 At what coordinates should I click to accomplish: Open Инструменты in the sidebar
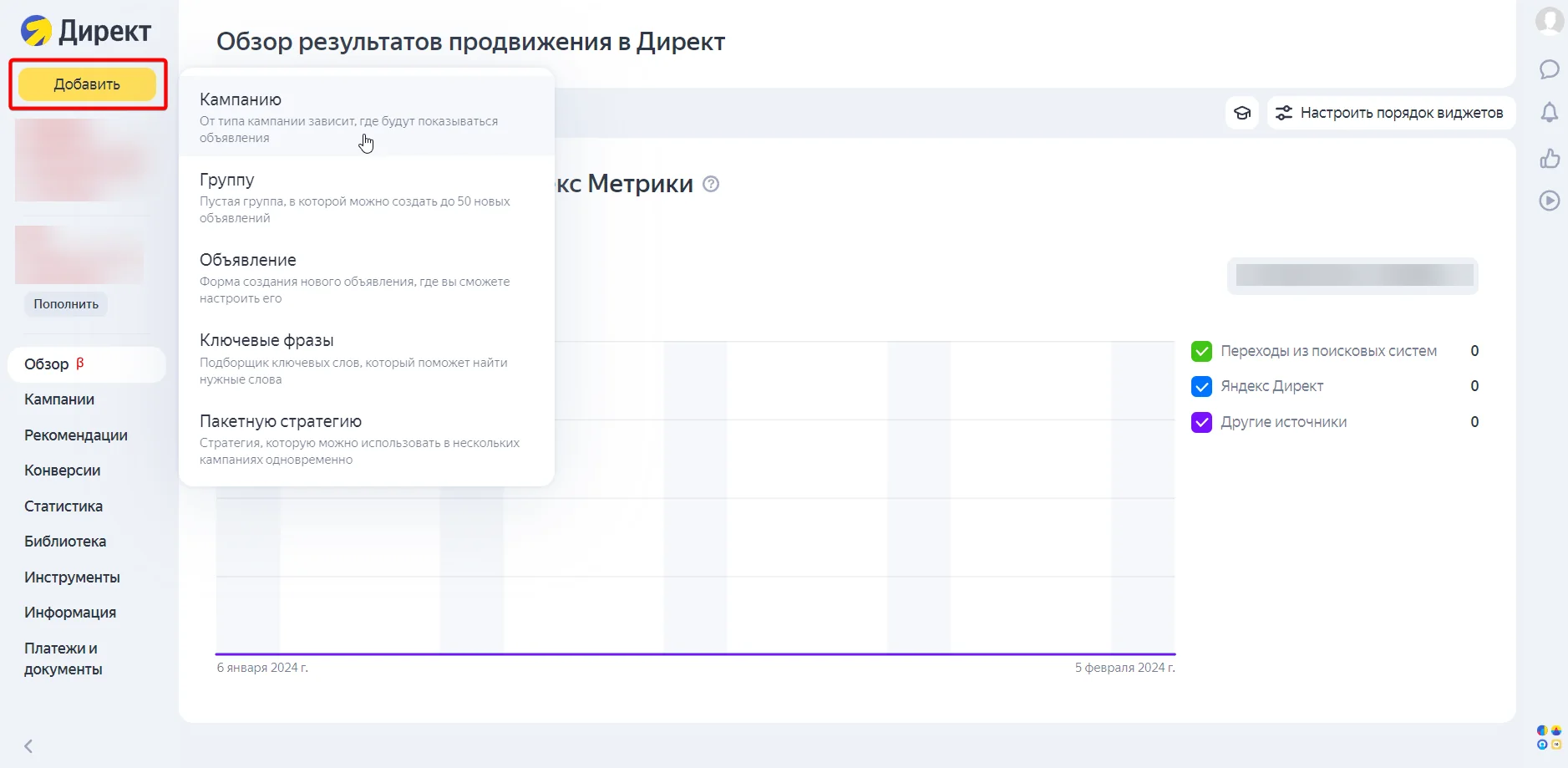point(72,577)
